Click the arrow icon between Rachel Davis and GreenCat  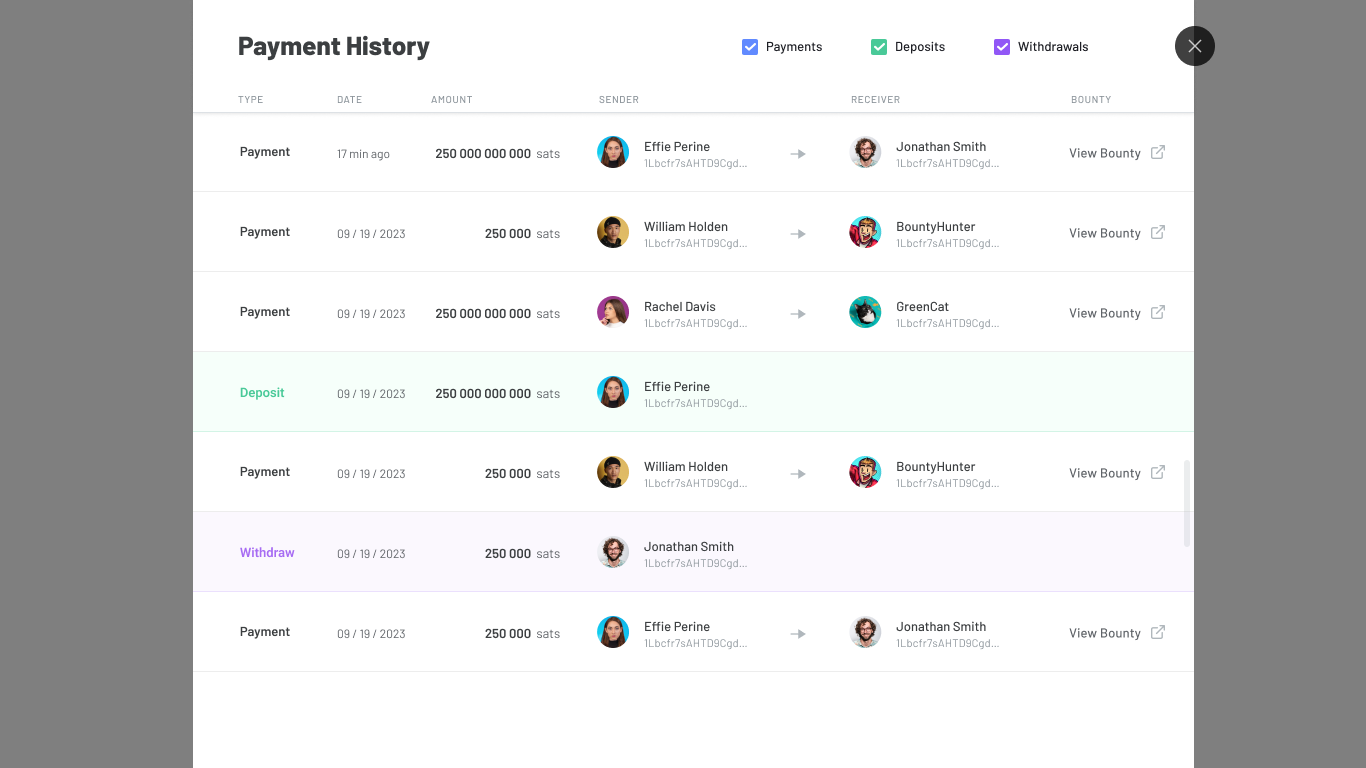pos(797,313)
